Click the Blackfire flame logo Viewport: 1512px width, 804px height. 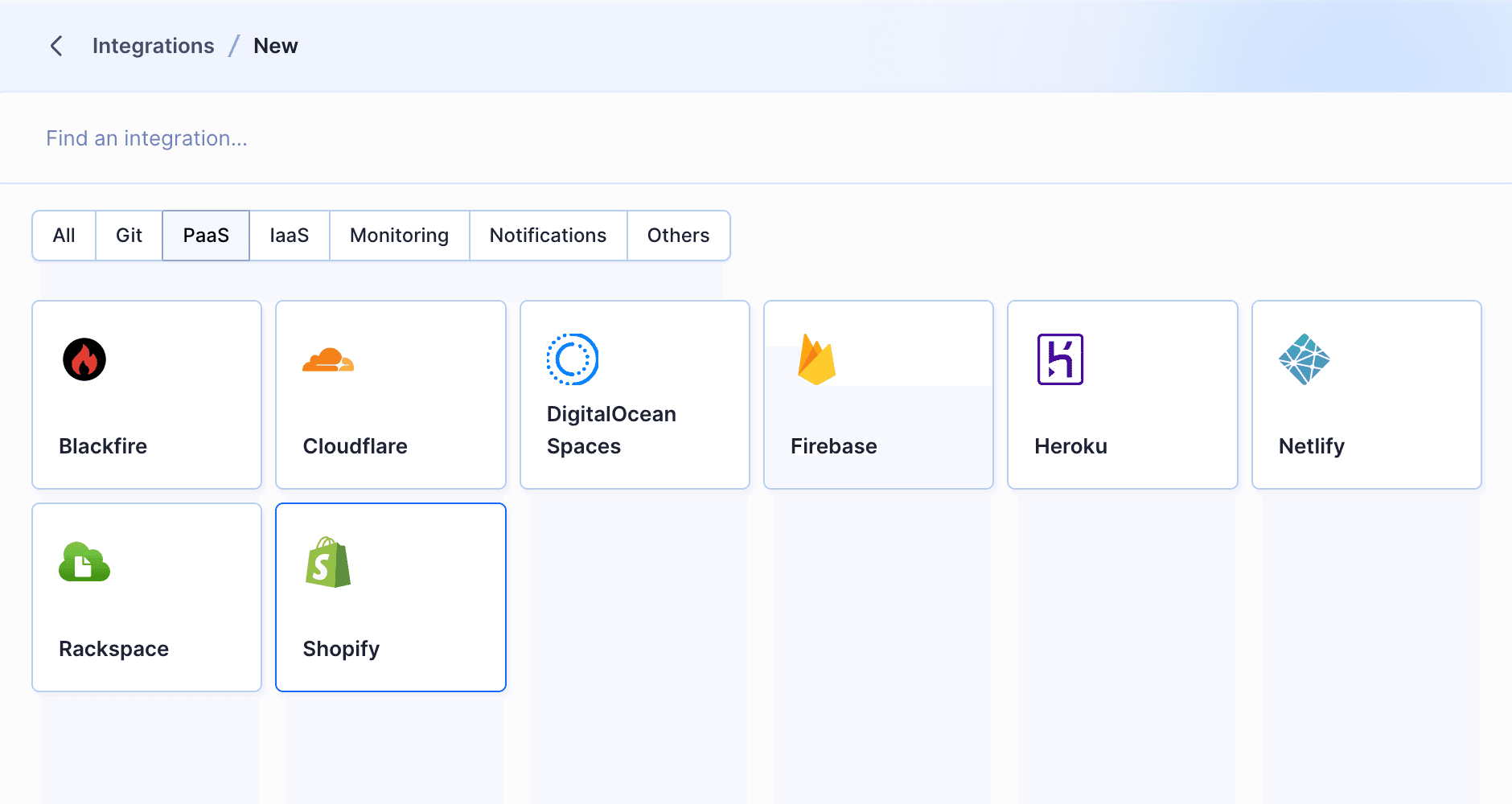click(x=84, y=359)
